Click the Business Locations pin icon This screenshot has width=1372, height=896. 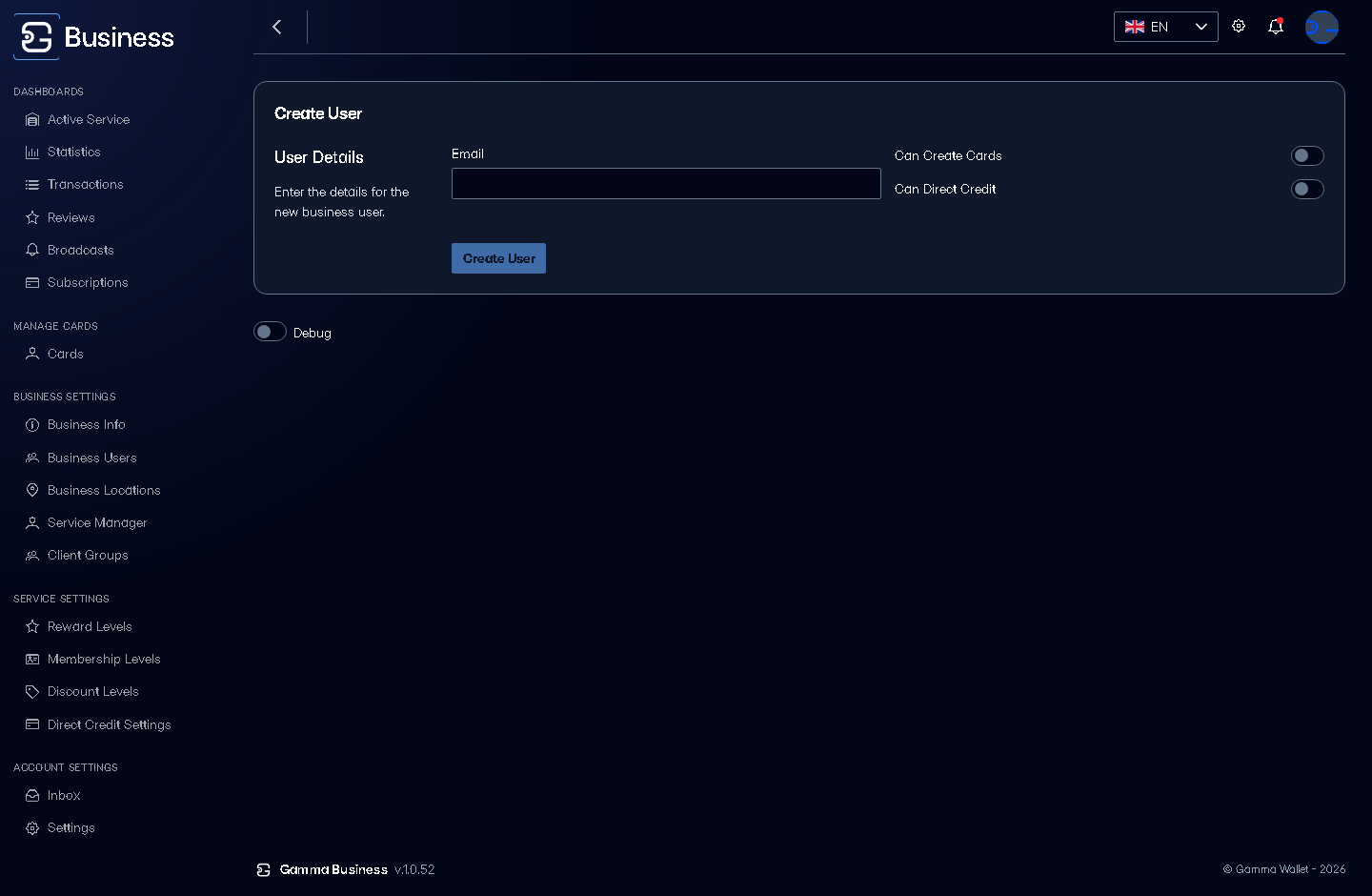click(32, 490)
